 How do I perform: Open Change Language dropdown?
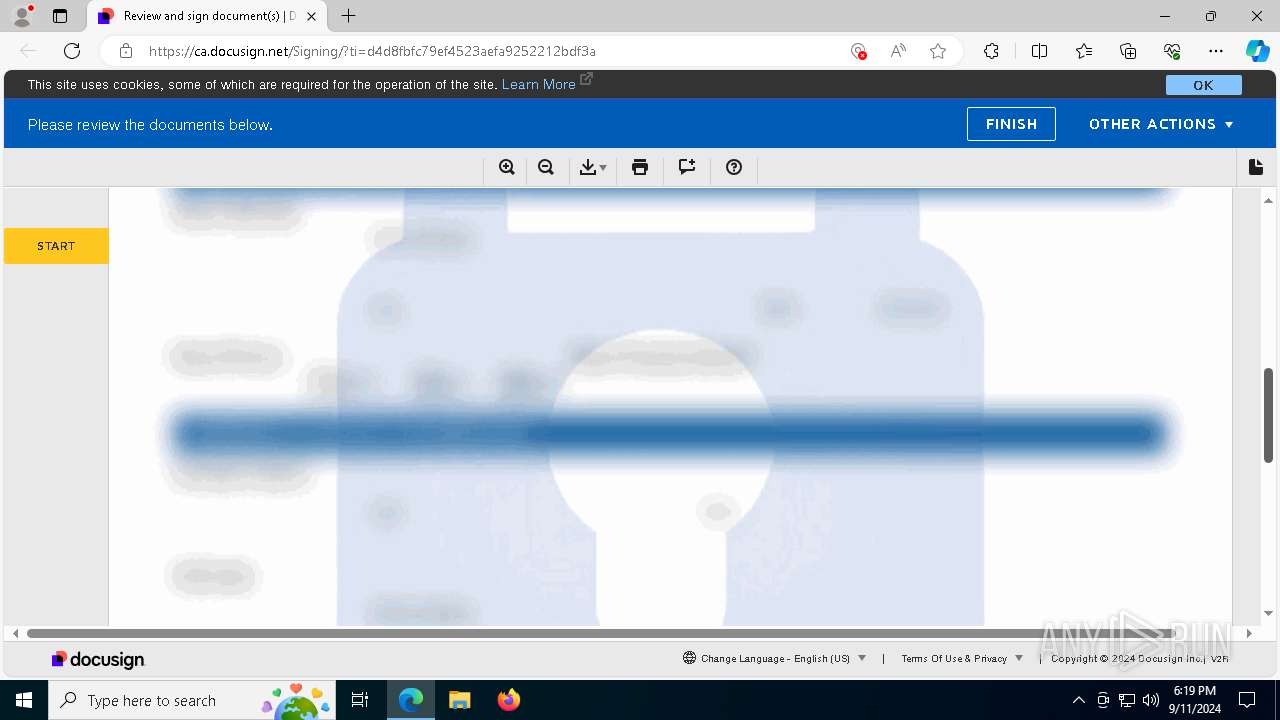pyautogui.click(x=775, y=658)
